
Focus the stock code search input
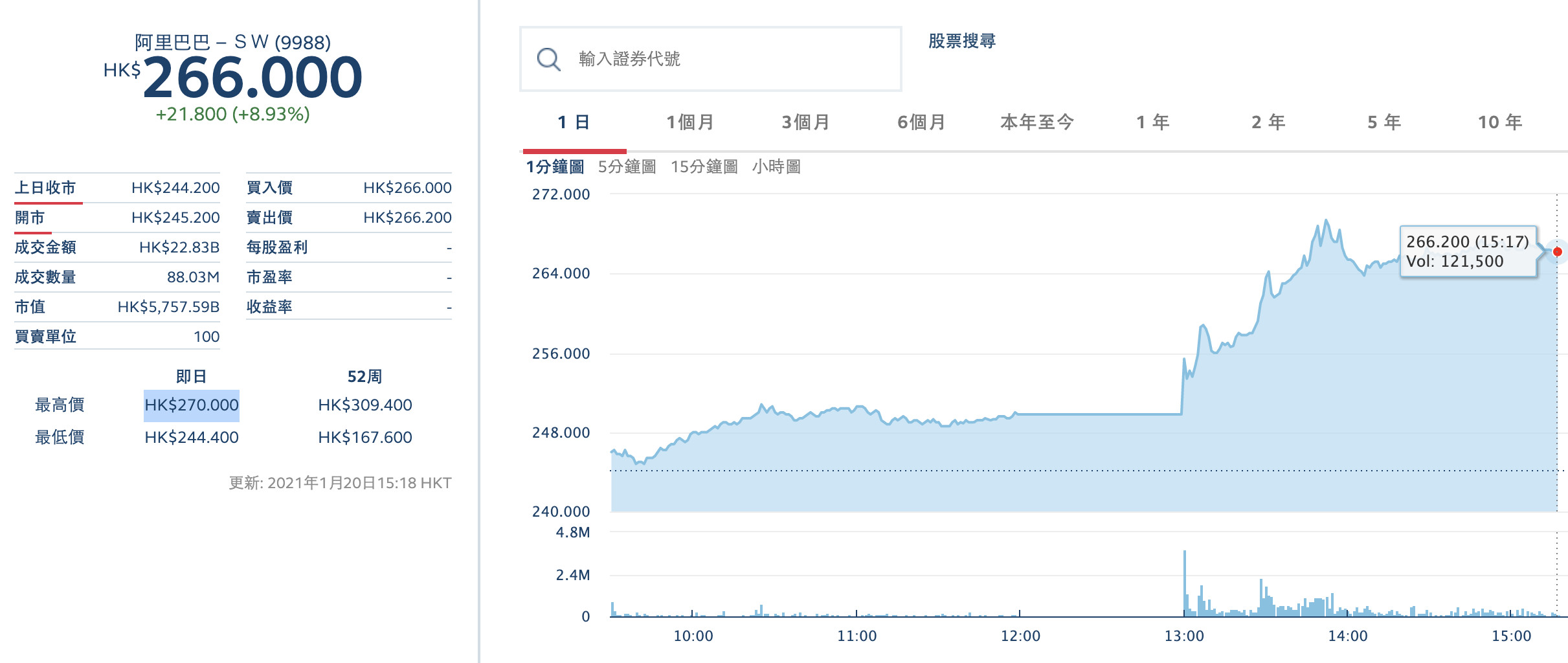710,59
